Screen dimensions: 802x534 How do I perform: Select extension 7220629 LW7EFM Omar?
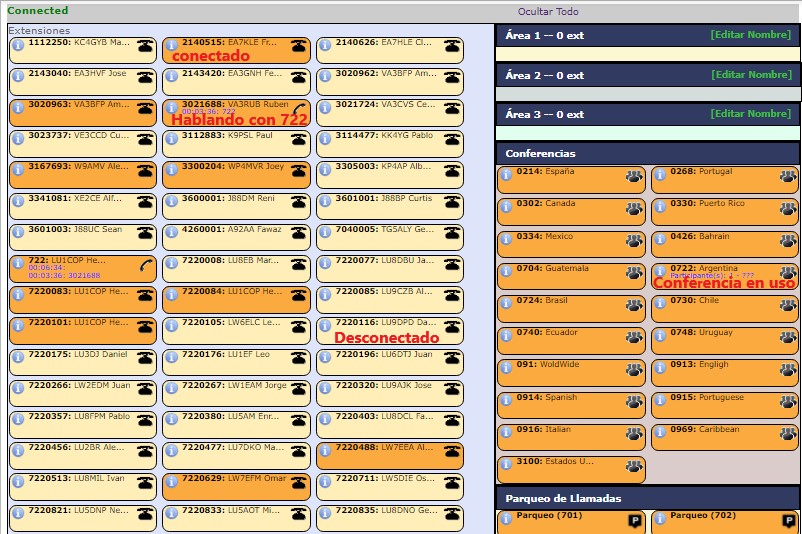point(228,482)
